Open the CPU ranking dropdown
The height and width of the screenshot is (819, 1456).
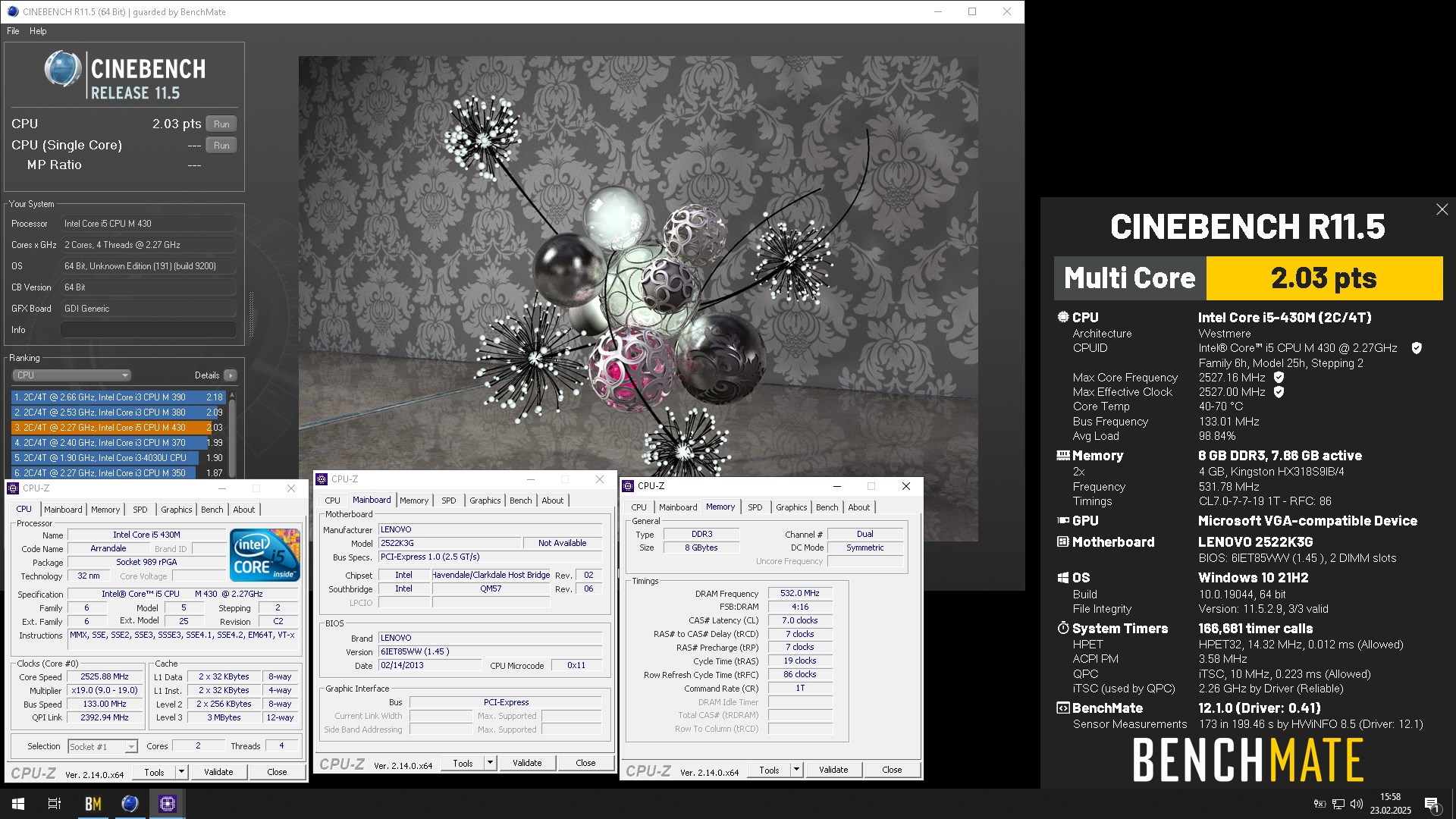72,375
